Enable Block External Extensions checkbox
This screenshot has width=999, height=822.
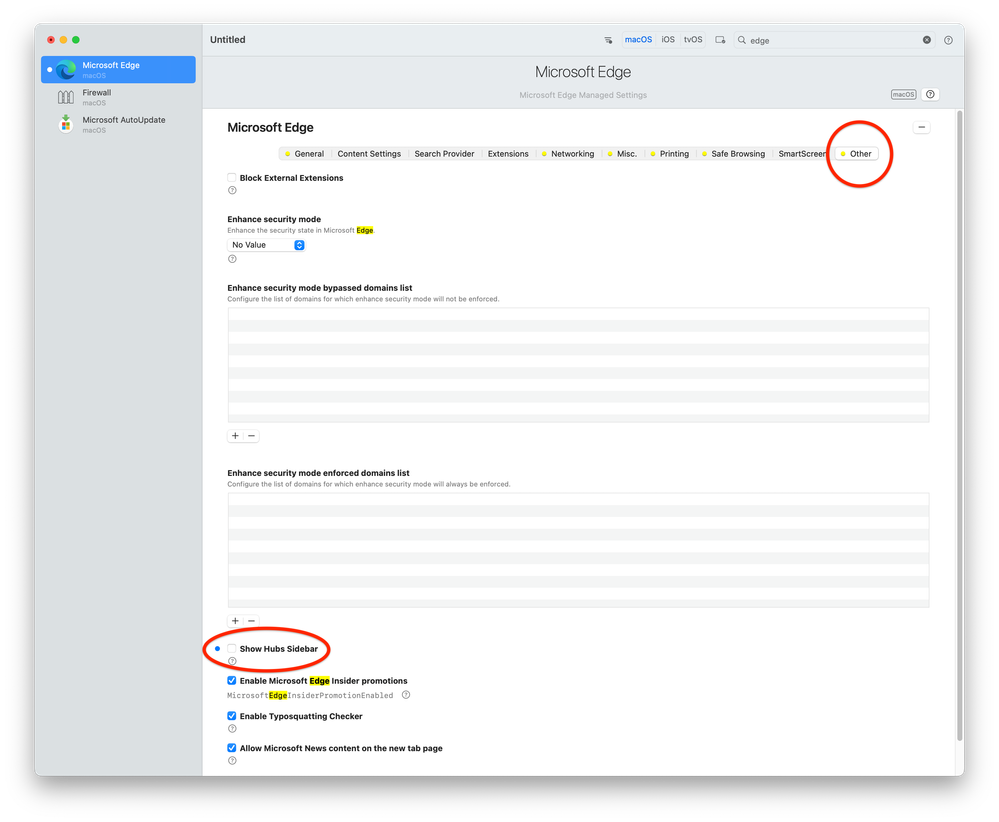[x=232, y=178]
